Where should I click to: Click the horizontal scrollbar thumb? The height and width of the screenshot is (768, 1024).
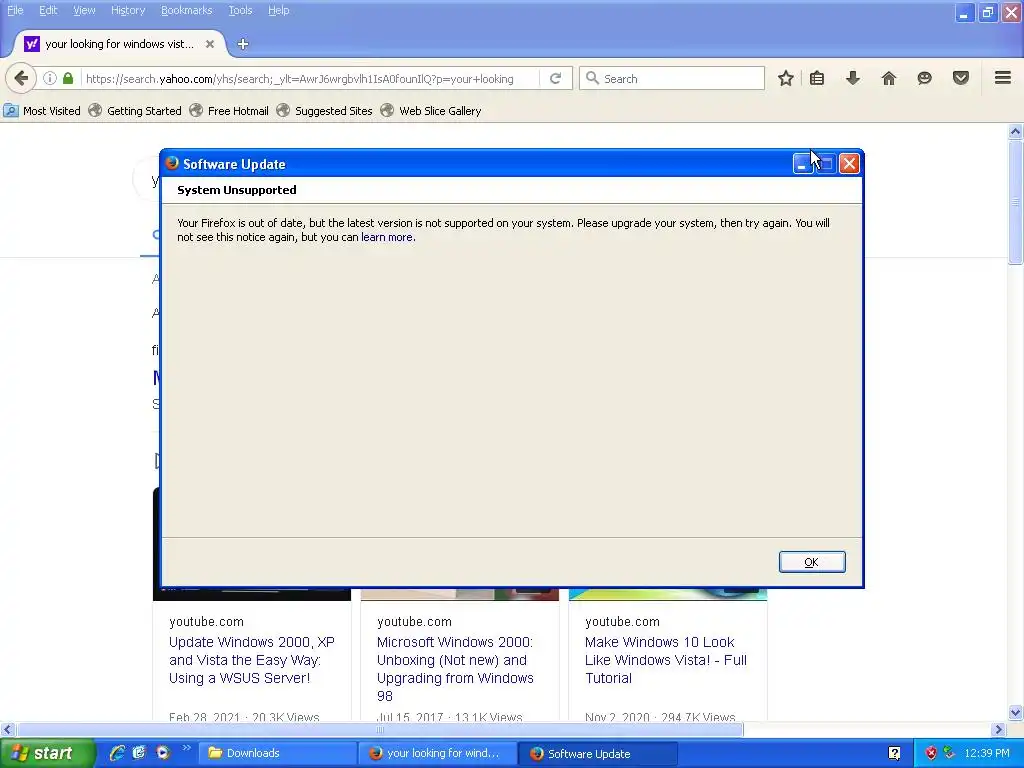click(379, 729)
